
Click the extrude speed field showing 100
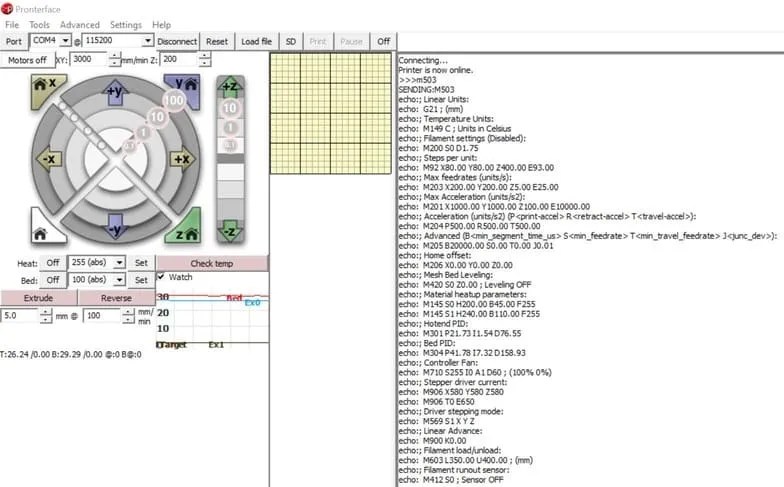102,316
